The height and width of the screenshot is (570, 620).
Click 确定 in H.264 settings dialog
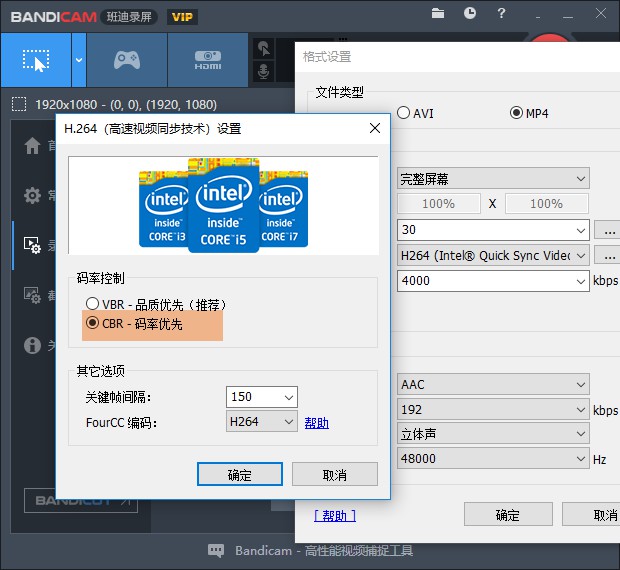[240, 474]
